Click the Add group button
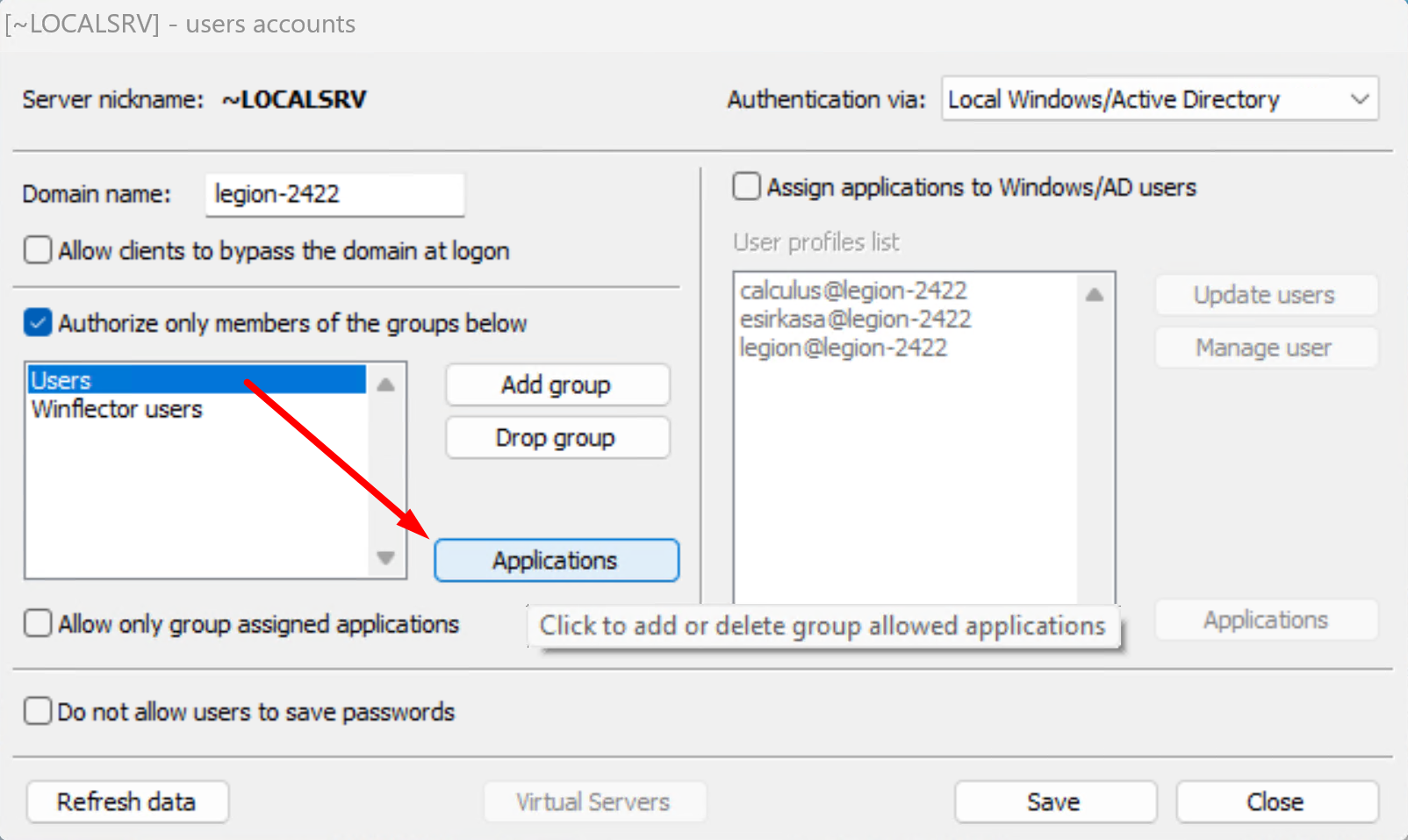Viewport: 1408px width, 840px height. tap(557, 385)
